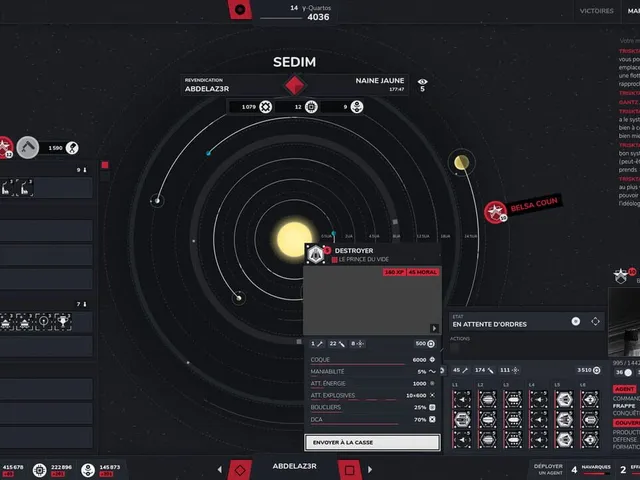
Task: Click the REVENDICATION ABDELAZ3R label
Action: pos(207,85)
